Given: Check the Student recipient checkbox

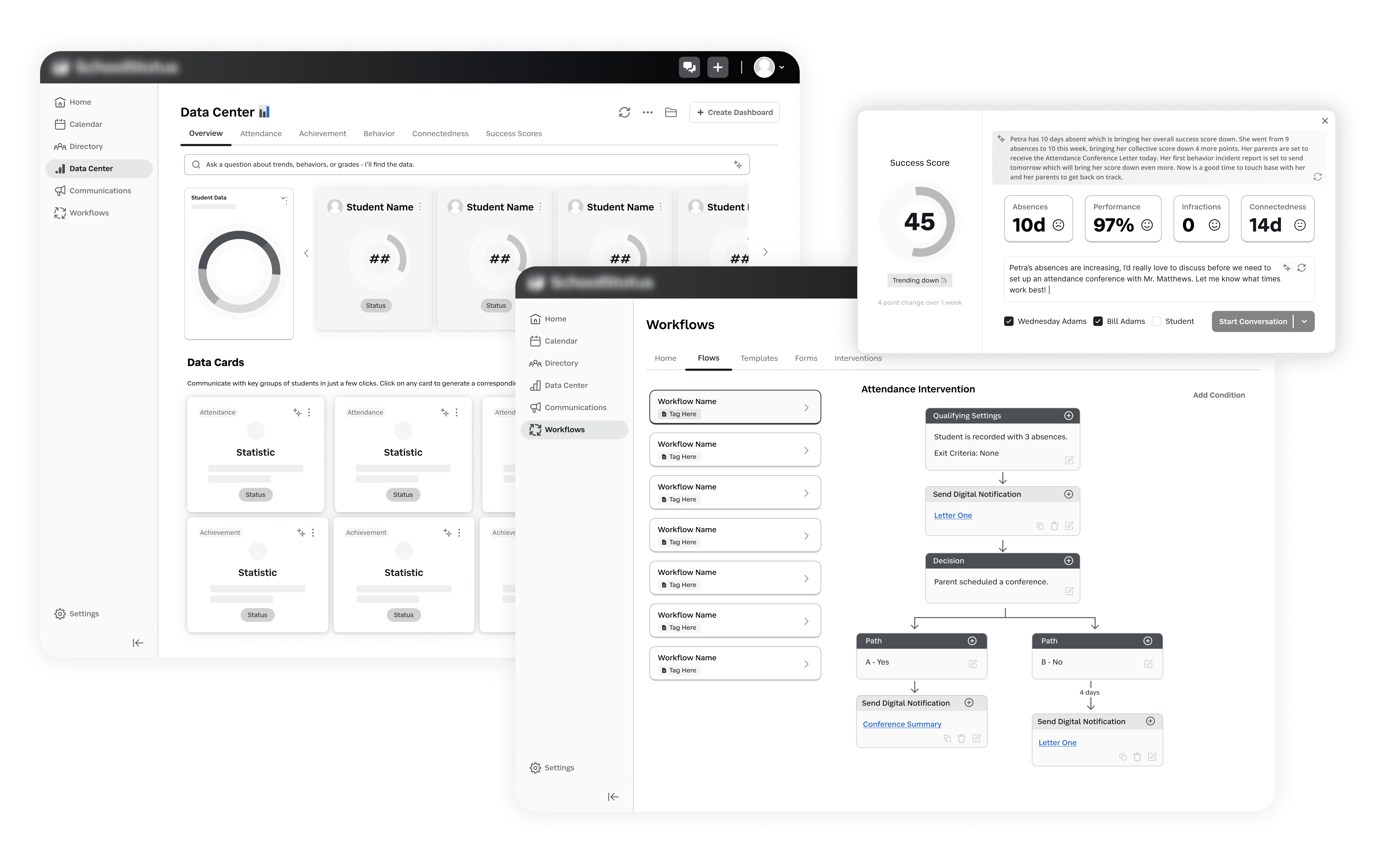Looking at the screenshot, I should pos(1156,322).
